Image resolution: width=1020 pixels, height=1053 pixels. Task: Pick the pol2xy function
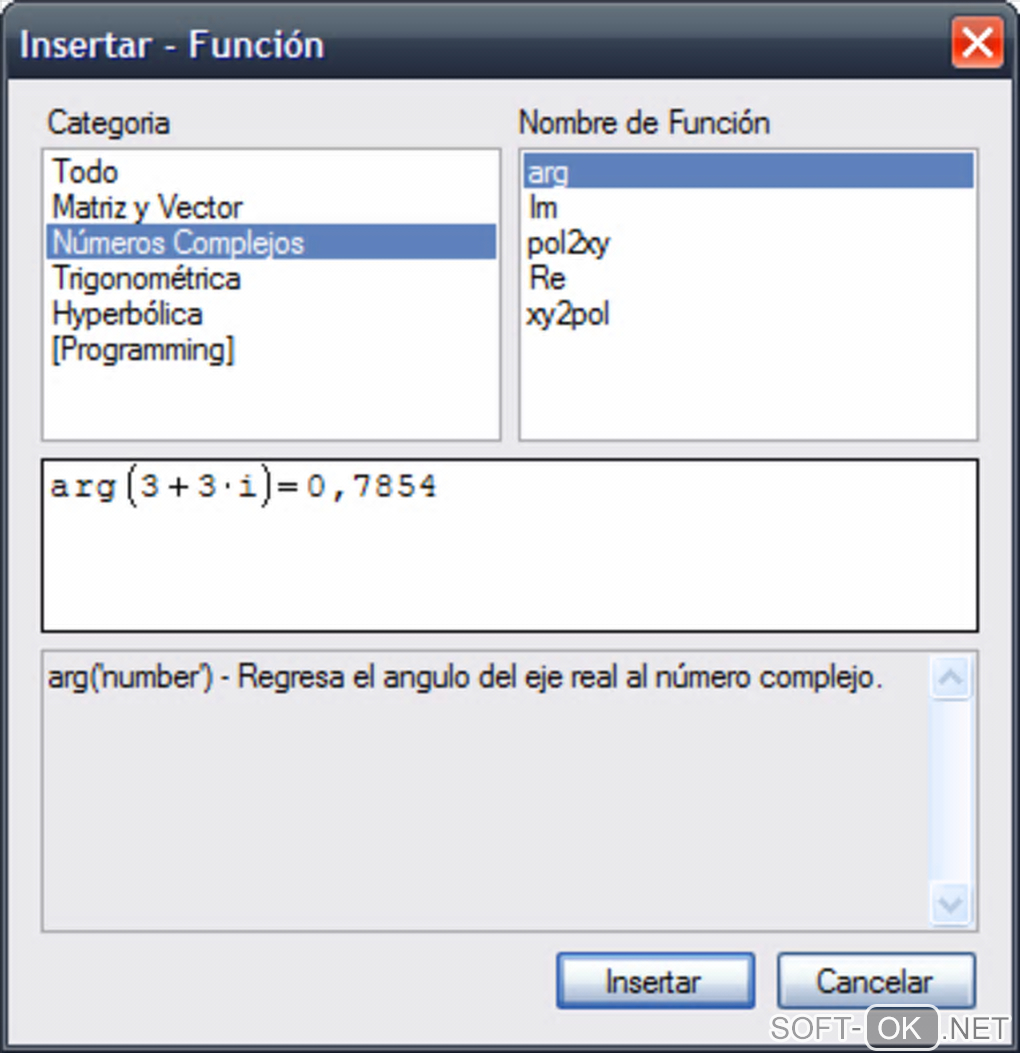(x=567, y=243)
